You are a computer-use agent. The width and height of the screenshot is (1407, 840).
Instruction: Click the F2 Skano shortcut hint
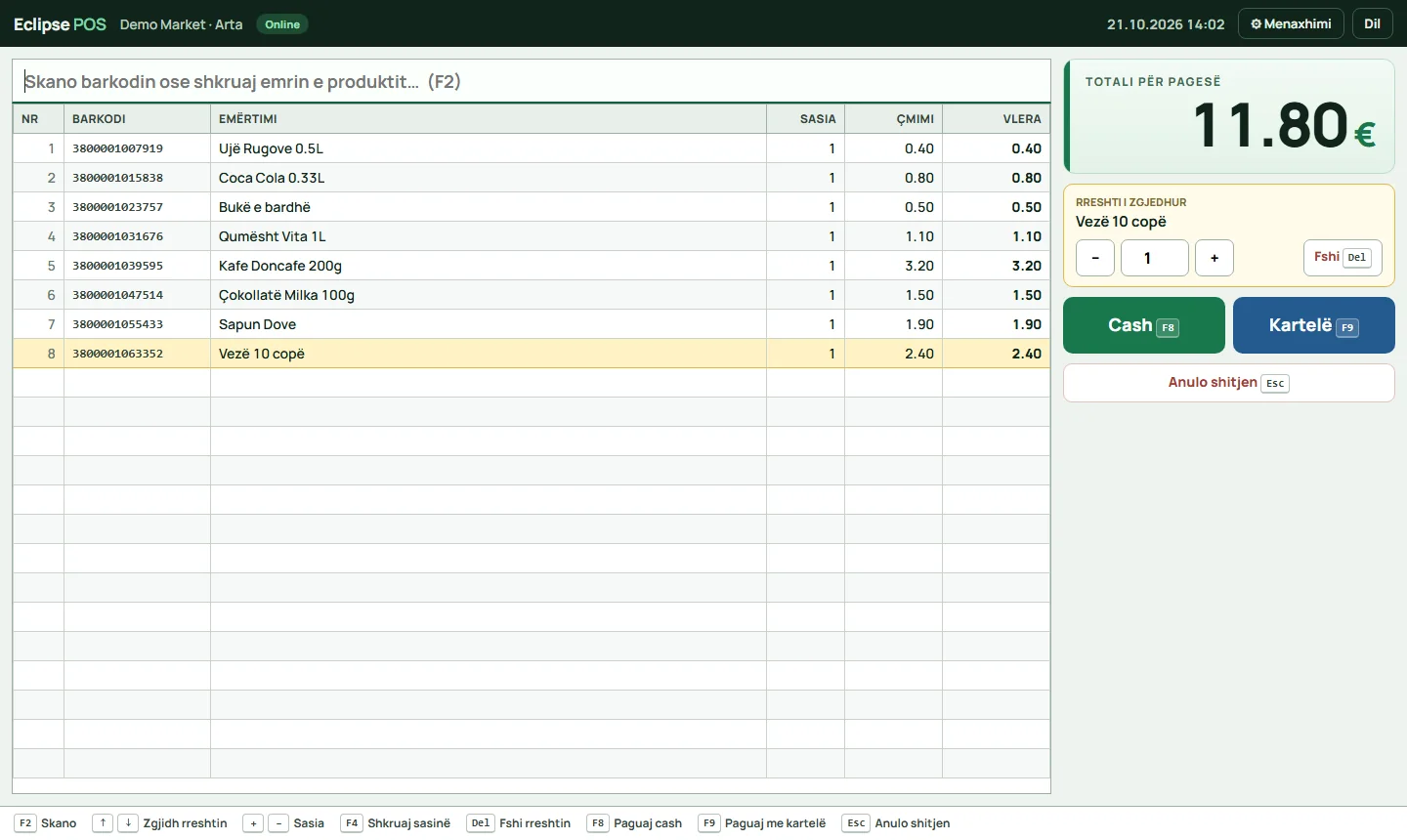[46, 823]
